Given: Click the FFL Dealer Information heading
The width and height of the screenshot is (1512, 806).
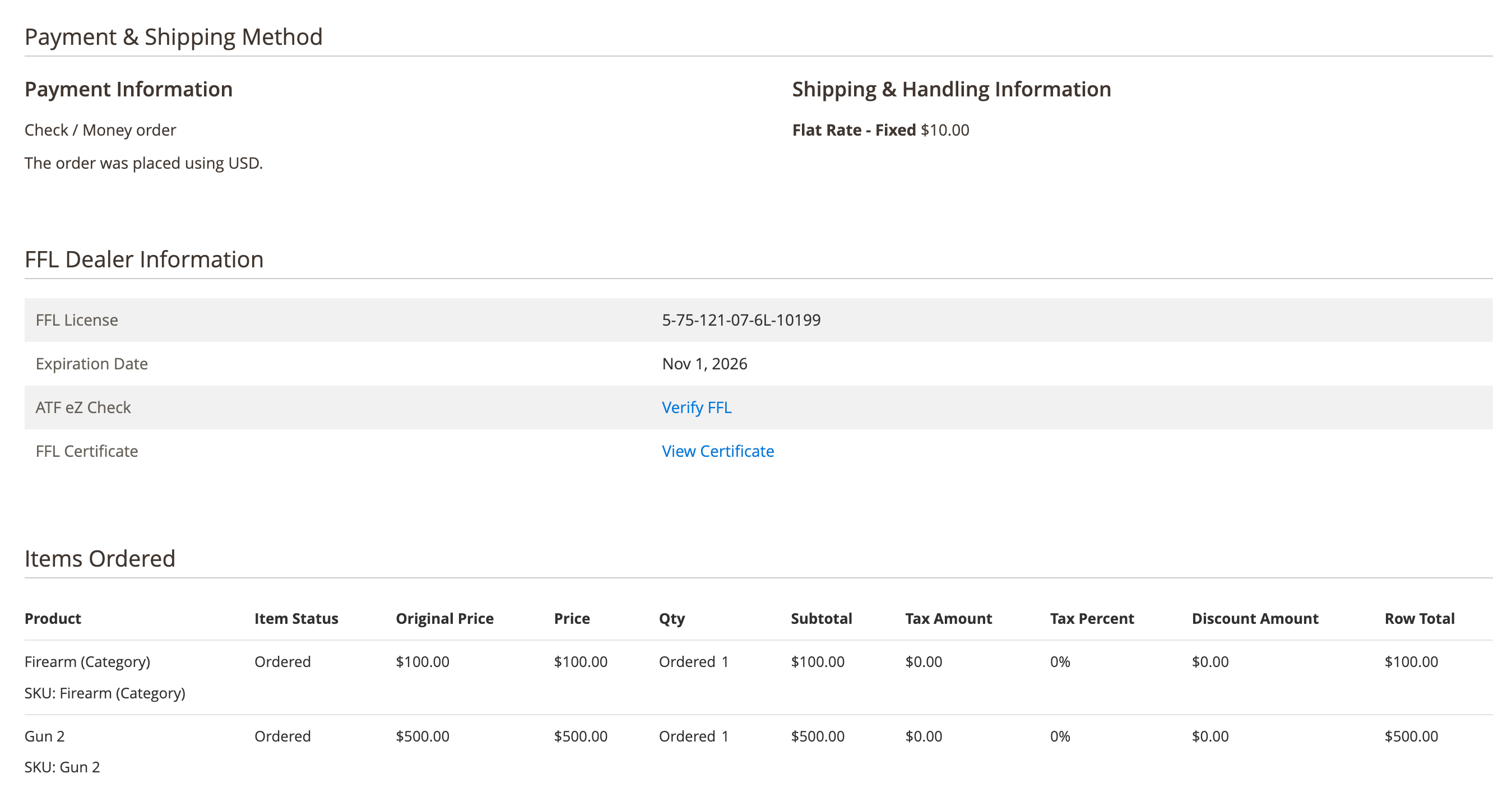Looking at the screenshot, I should (x=145, y=260).
